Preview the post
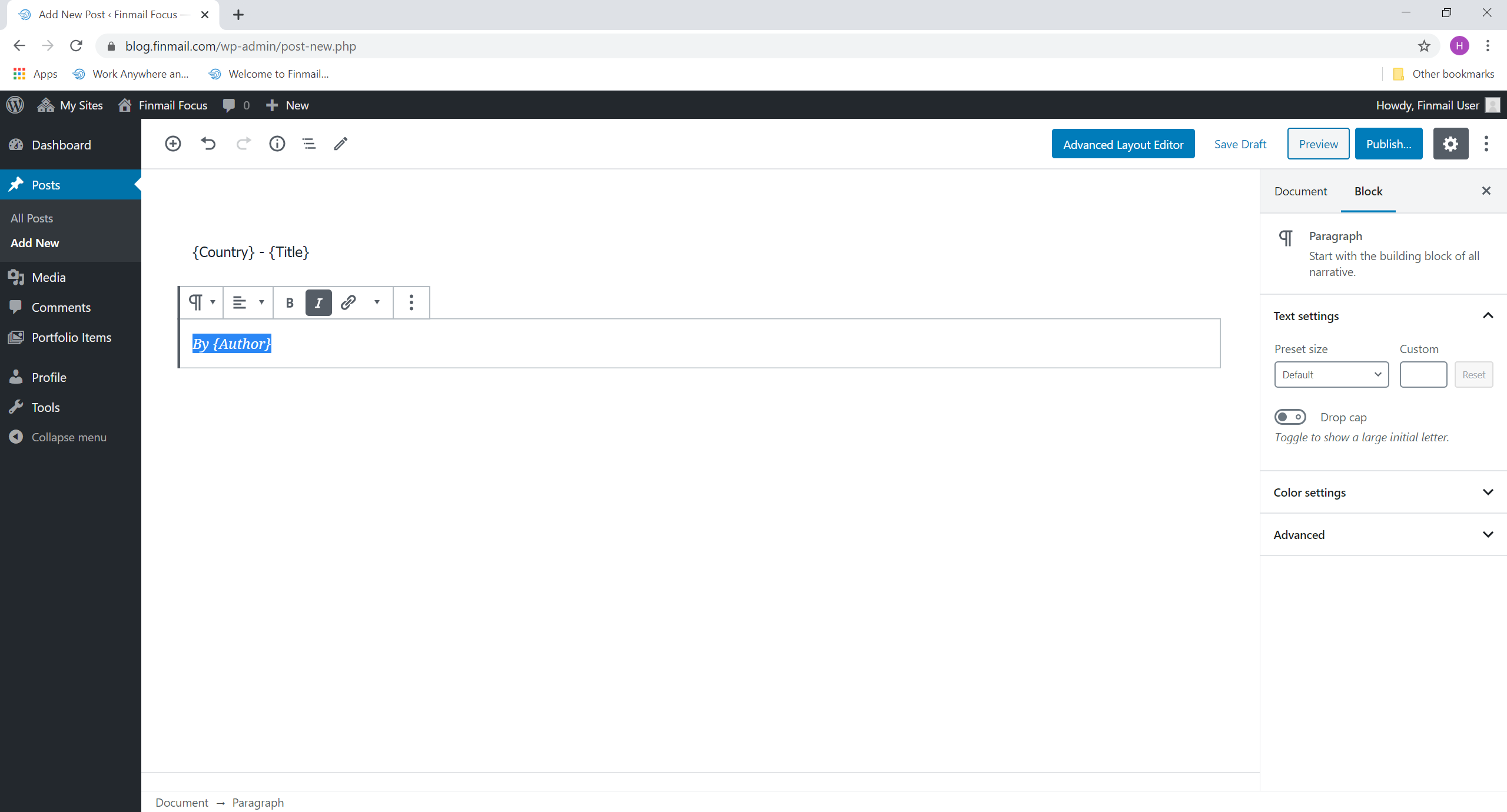Viewport: 1507px width, 812px height. [x=1319, y=144]
